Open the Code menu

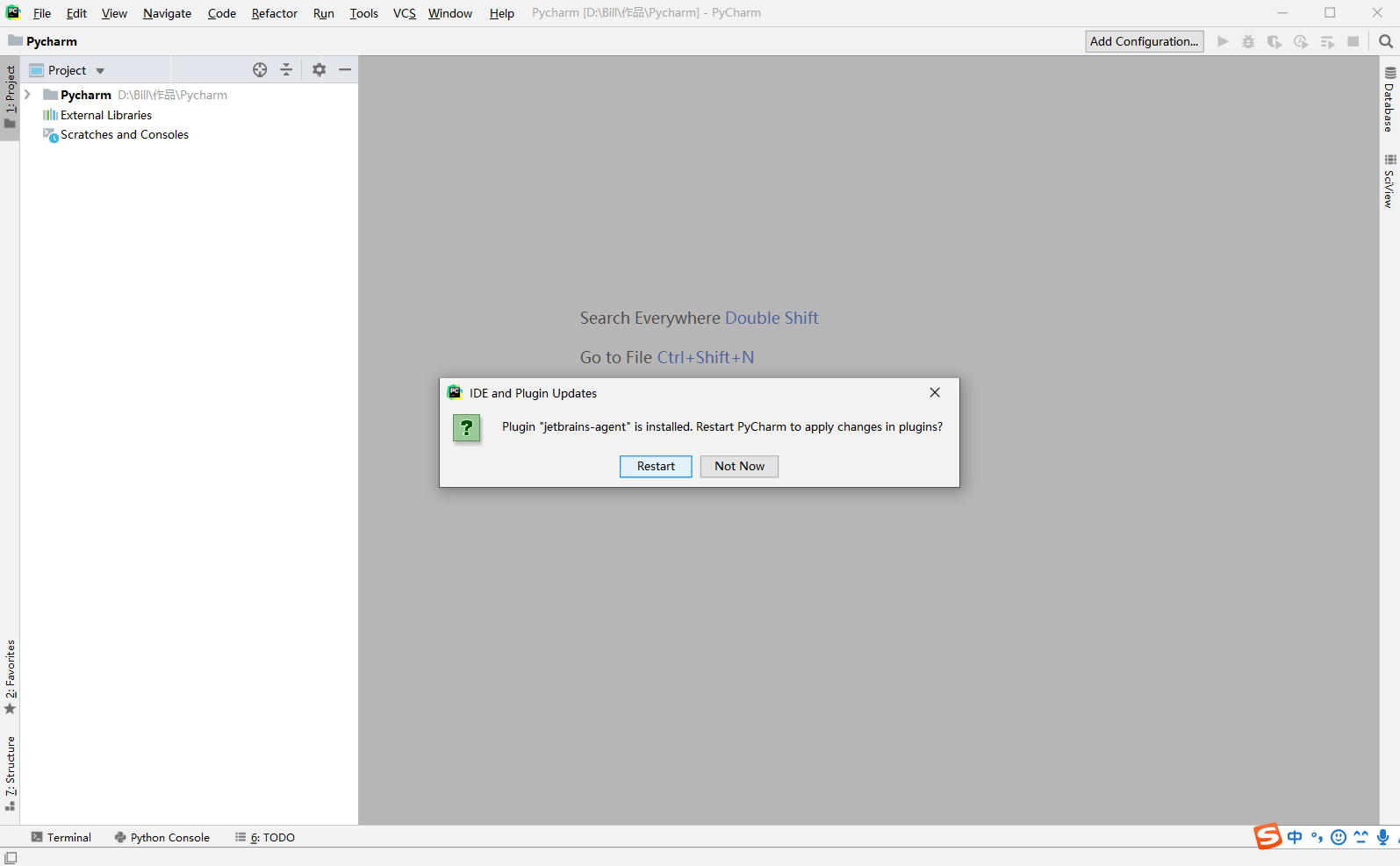coord(222,13)
